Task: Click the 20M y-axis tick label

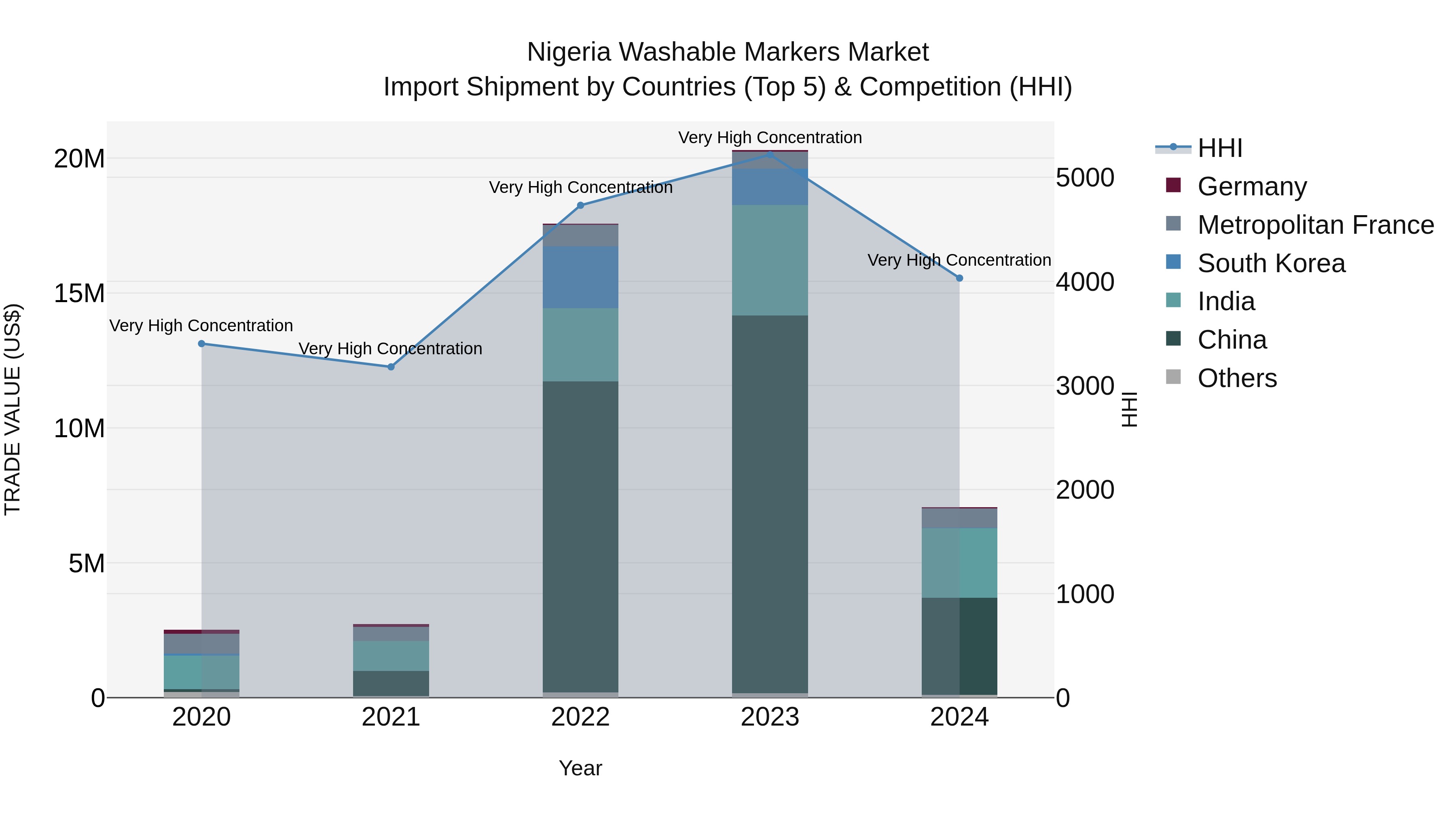Action: [x=80, y=159]
